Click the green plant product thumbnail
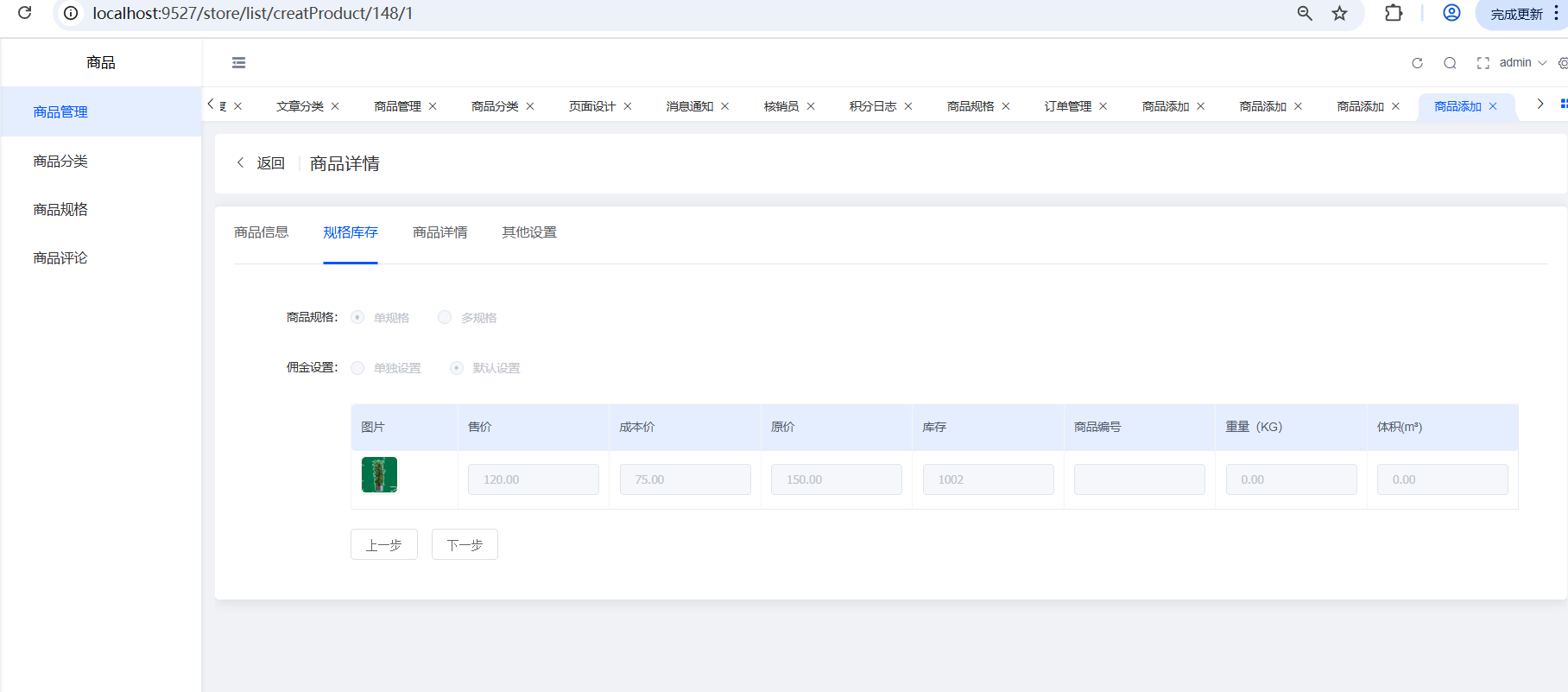Image resolution: width=1568 pixels, height=692 pixels. (x=379, y=475)
